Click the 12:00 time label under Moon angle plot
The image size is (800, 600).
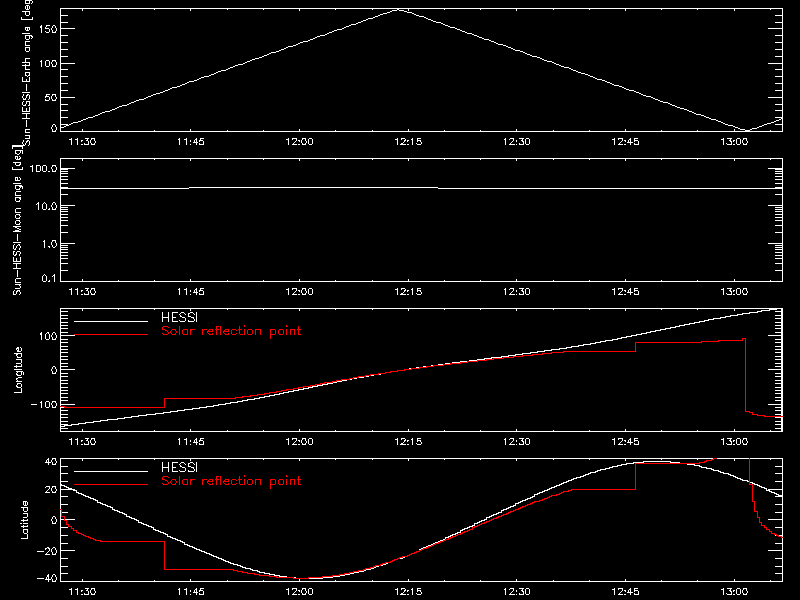click(x=299, y=292)
